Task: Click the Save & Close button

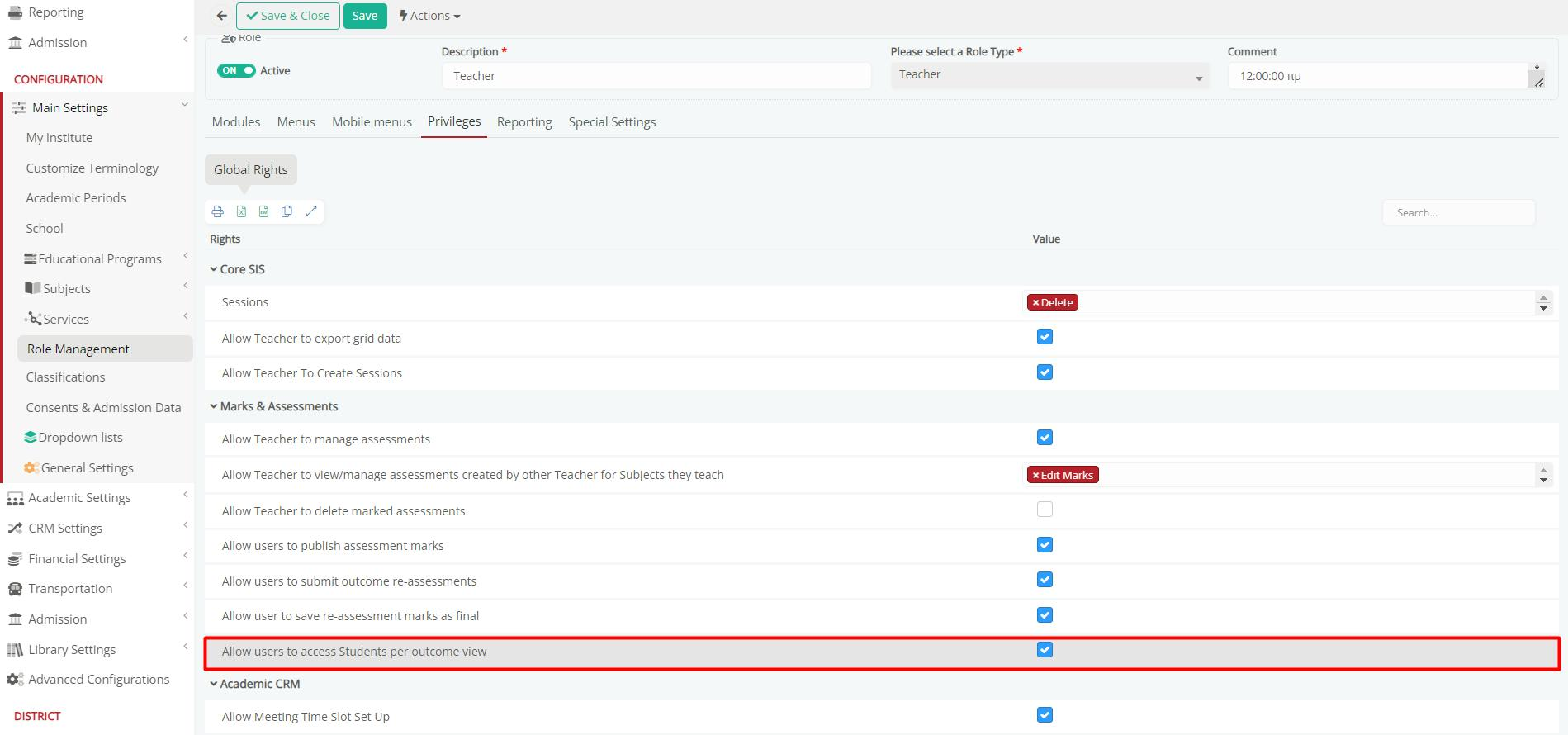Action: coord(288,16)
